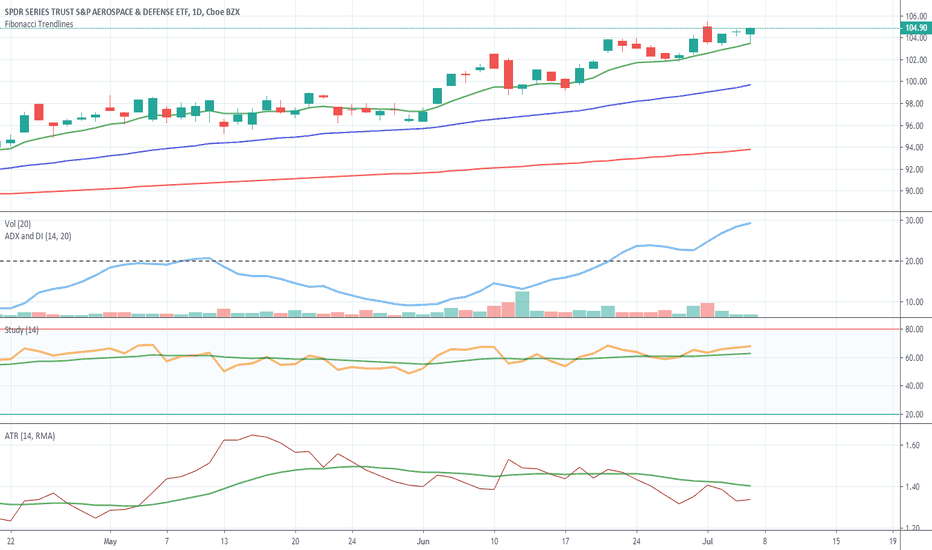This screenshot has width=932, height=550.
Task: Click the tallest green volume bar in mid-June
Action: pos(522,304)
